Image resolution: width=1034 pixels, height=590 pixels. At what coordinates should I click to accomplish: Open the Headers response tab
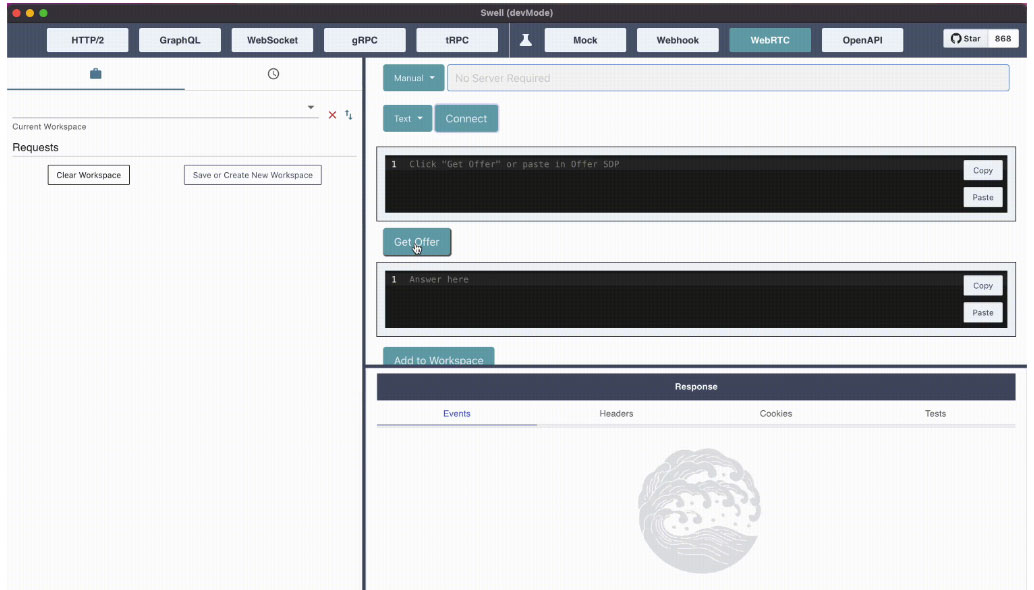616,413
